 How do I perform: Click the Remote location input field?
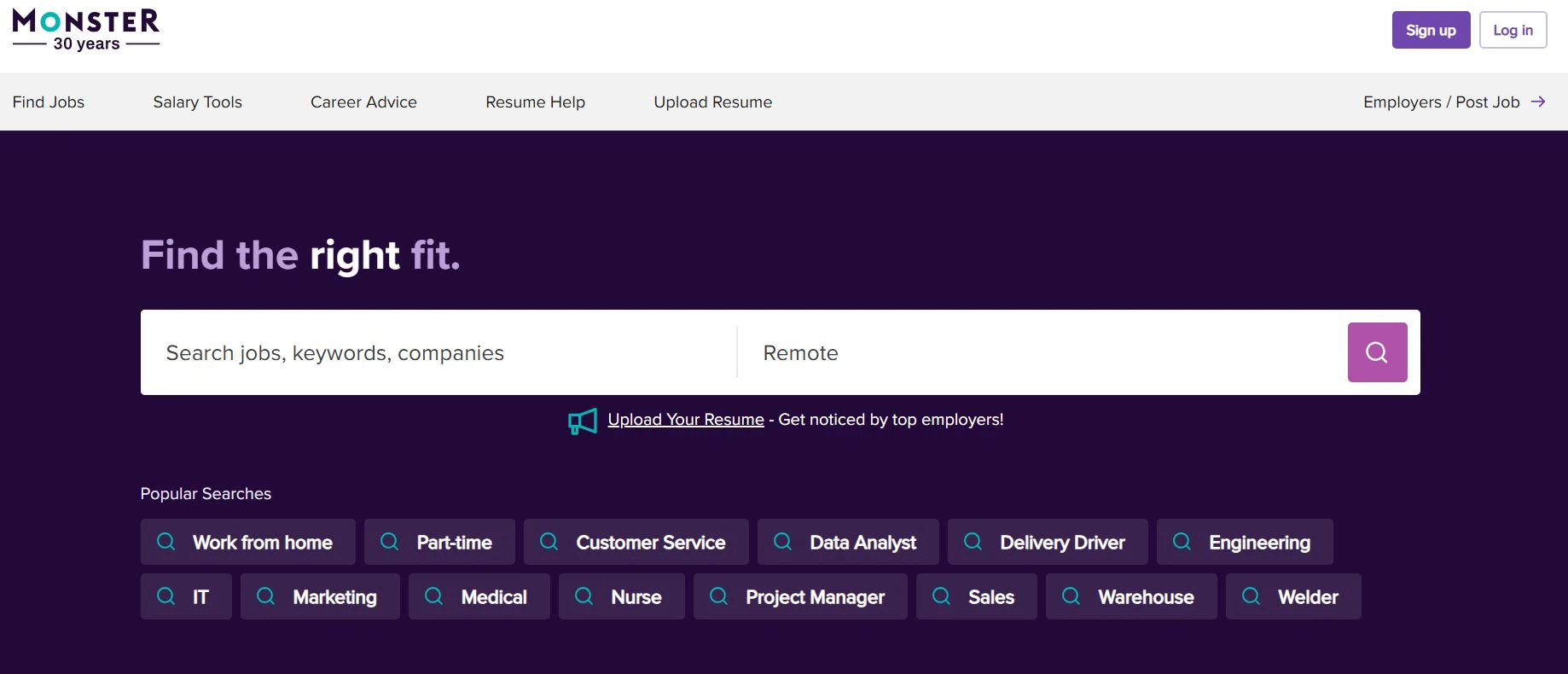1041,353
